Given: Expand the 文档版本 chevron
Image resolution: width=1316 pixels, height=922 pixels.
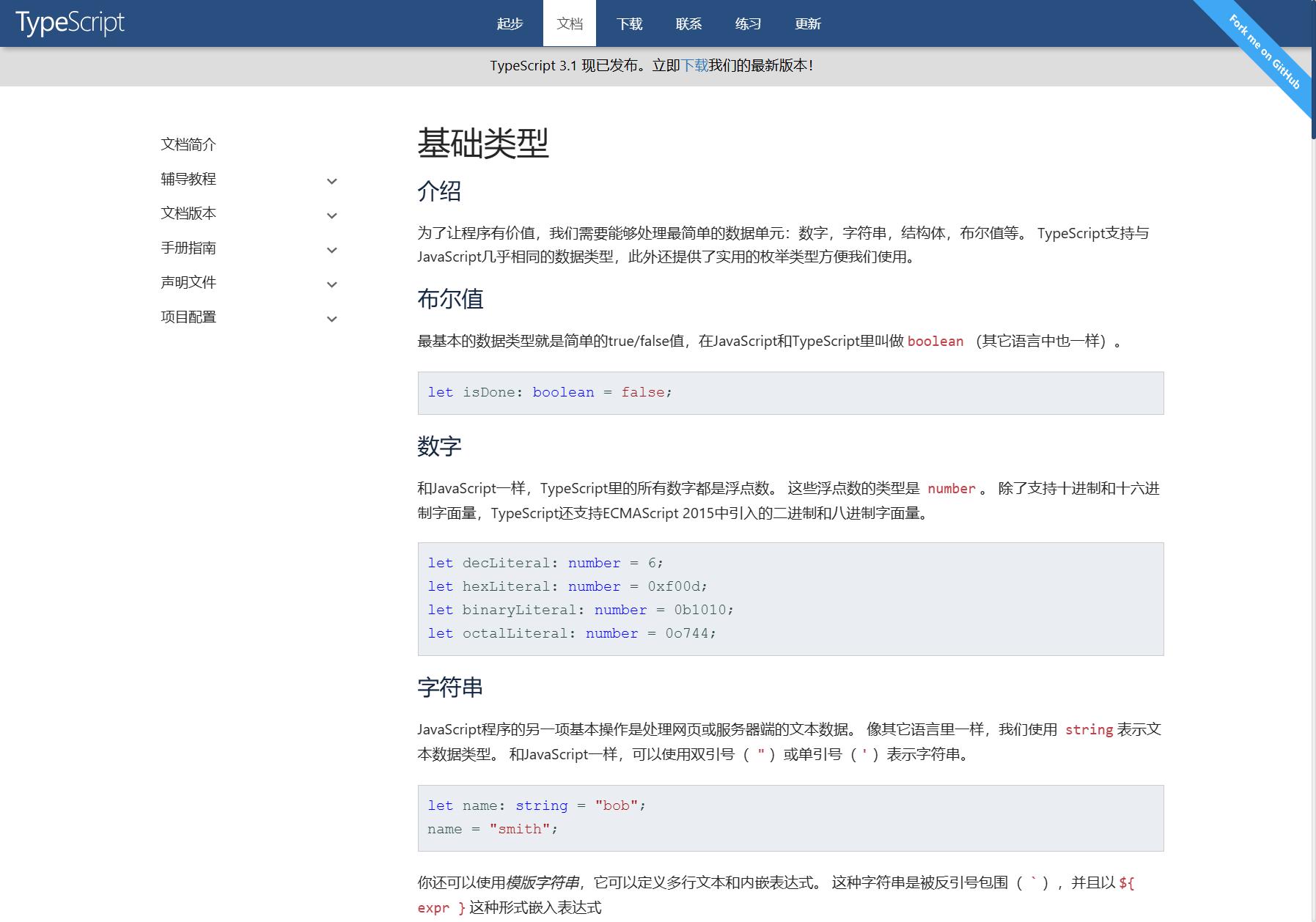Looking at the screenshot, I should pos(332,215).
